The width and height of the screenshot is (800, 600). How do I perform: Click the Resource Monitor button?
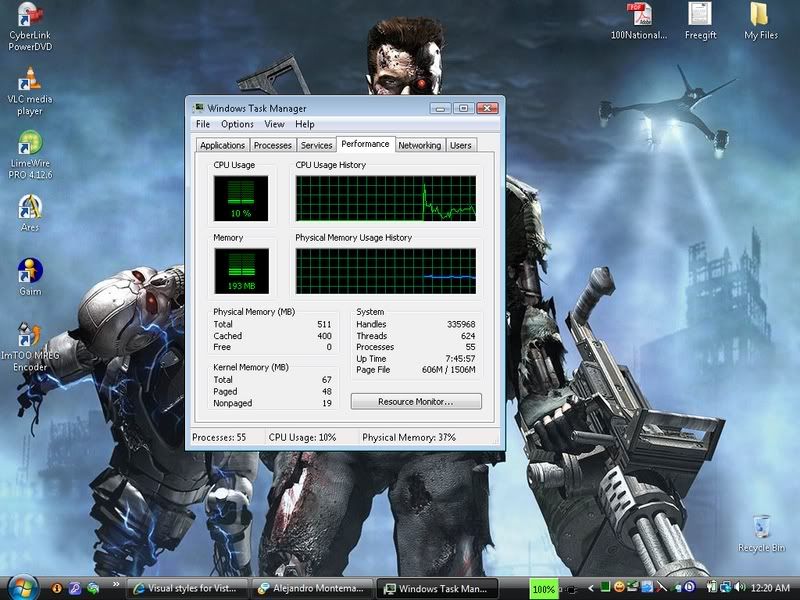(416, 401)
